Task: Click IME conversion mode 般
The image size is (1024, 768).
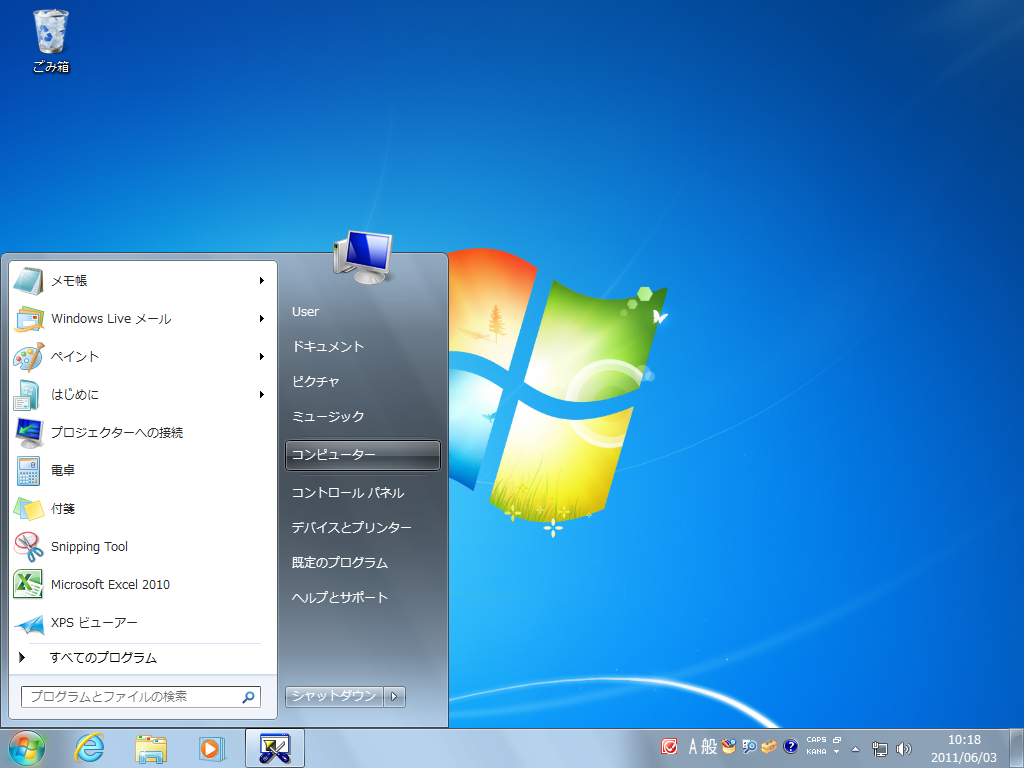Action: (x=709, y=746)
